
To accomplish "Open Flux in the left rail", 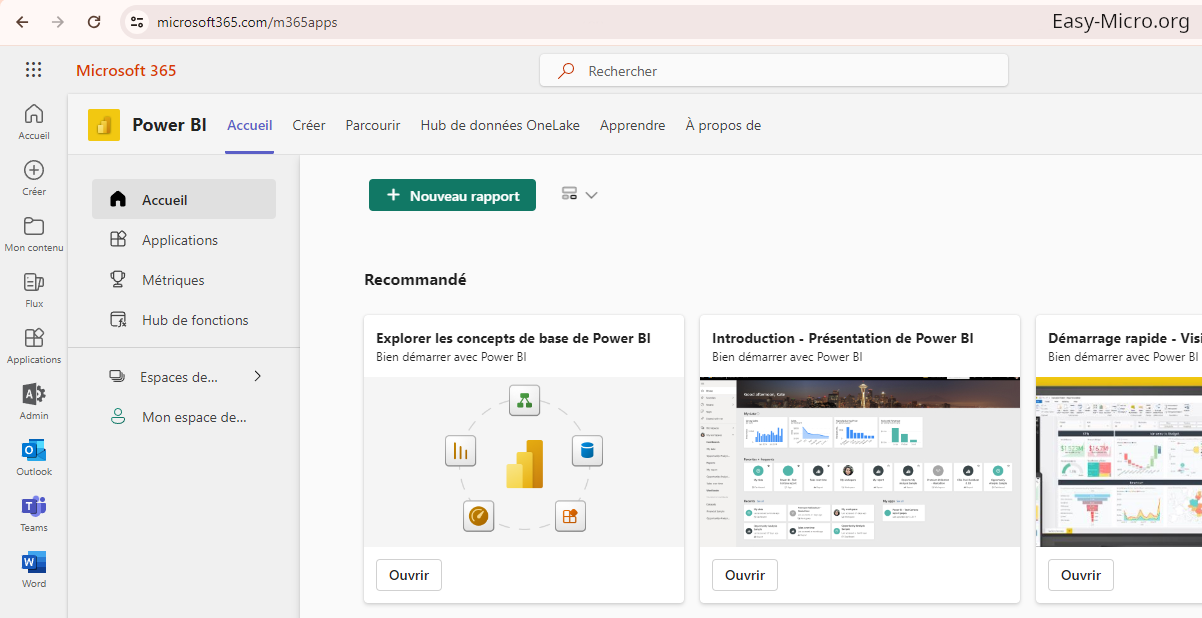I will click(34, 290).
